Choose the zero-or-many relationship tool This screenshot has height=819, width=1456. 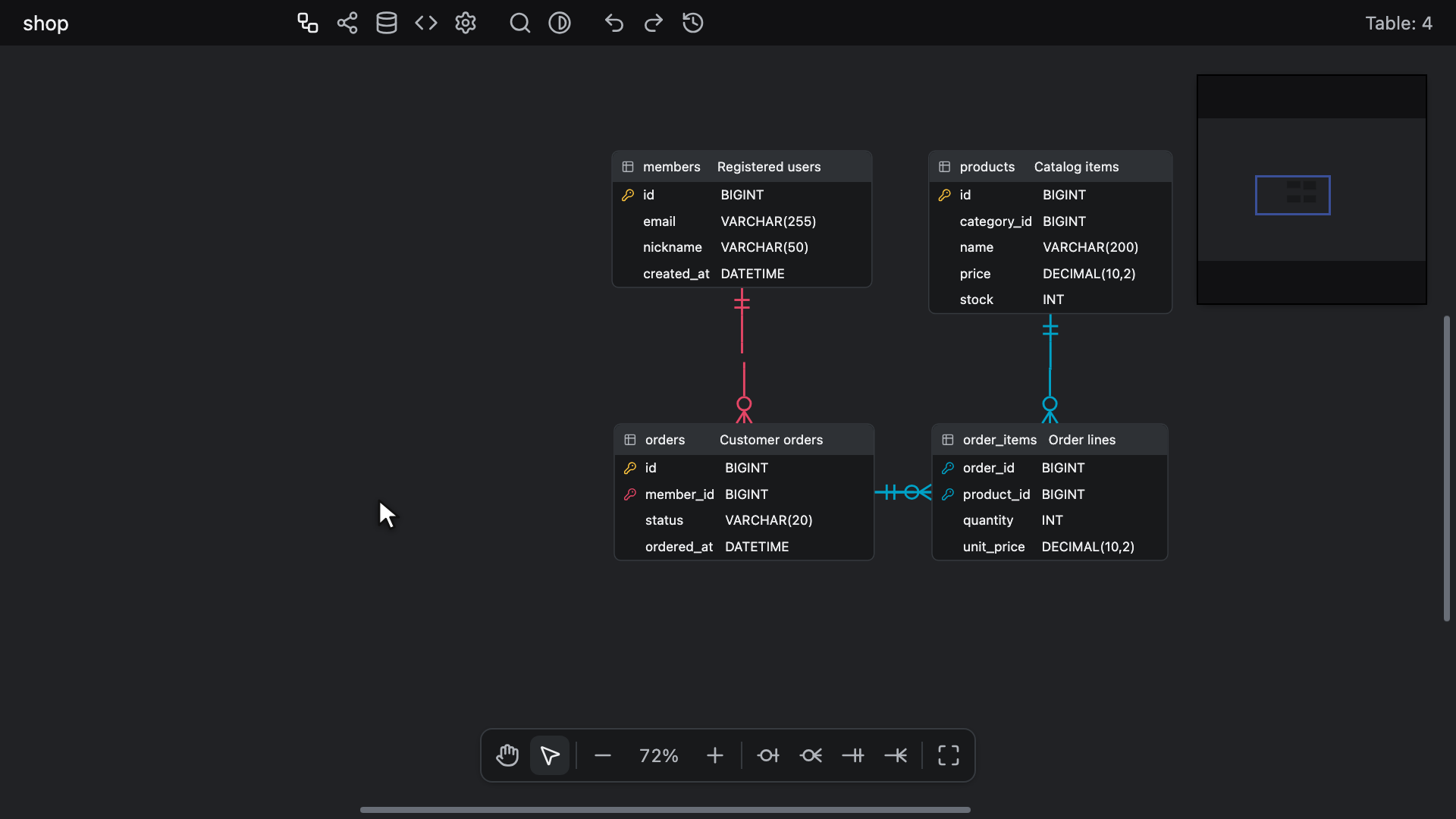click(811, 755)
